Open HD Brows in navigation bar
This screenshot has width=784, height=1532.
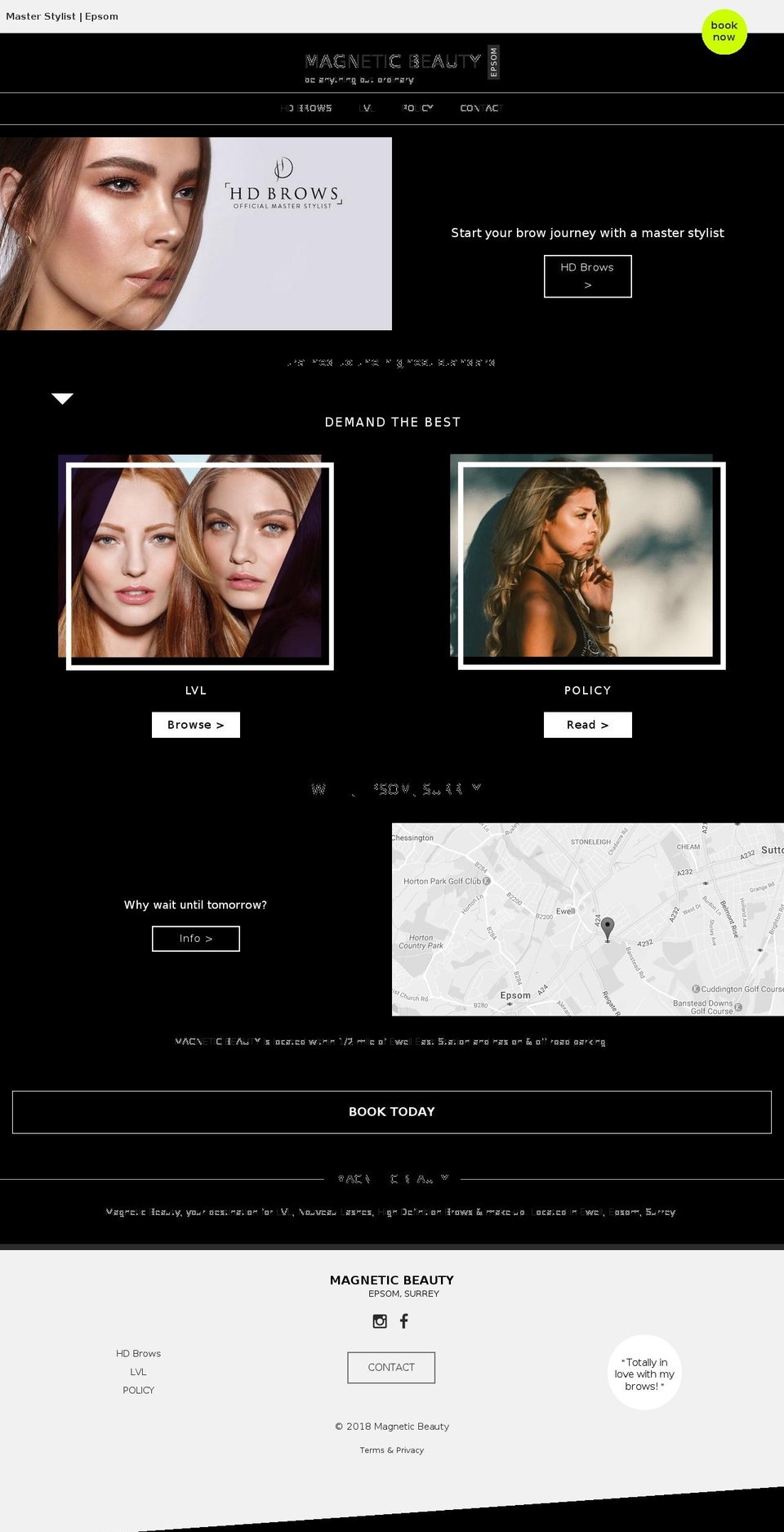[306, 108]
